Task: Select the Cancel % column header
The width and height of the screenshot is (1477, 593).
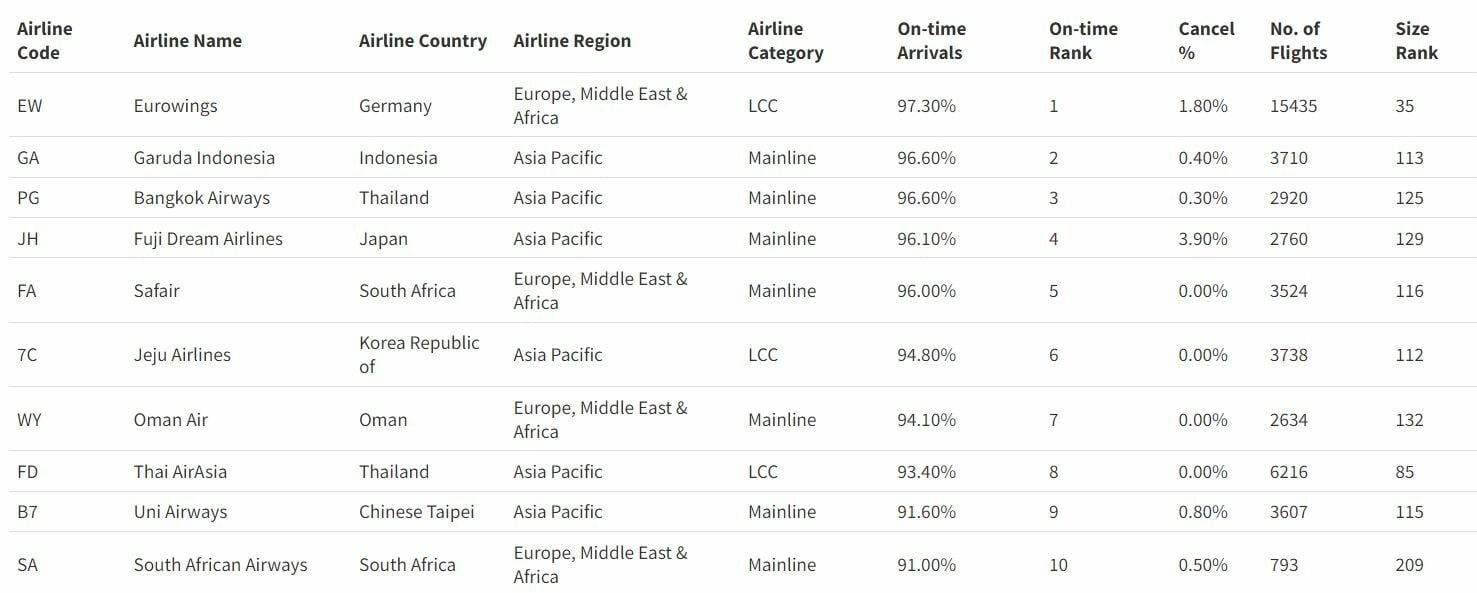Action: pyautogui.click(x=1206, y=41)
